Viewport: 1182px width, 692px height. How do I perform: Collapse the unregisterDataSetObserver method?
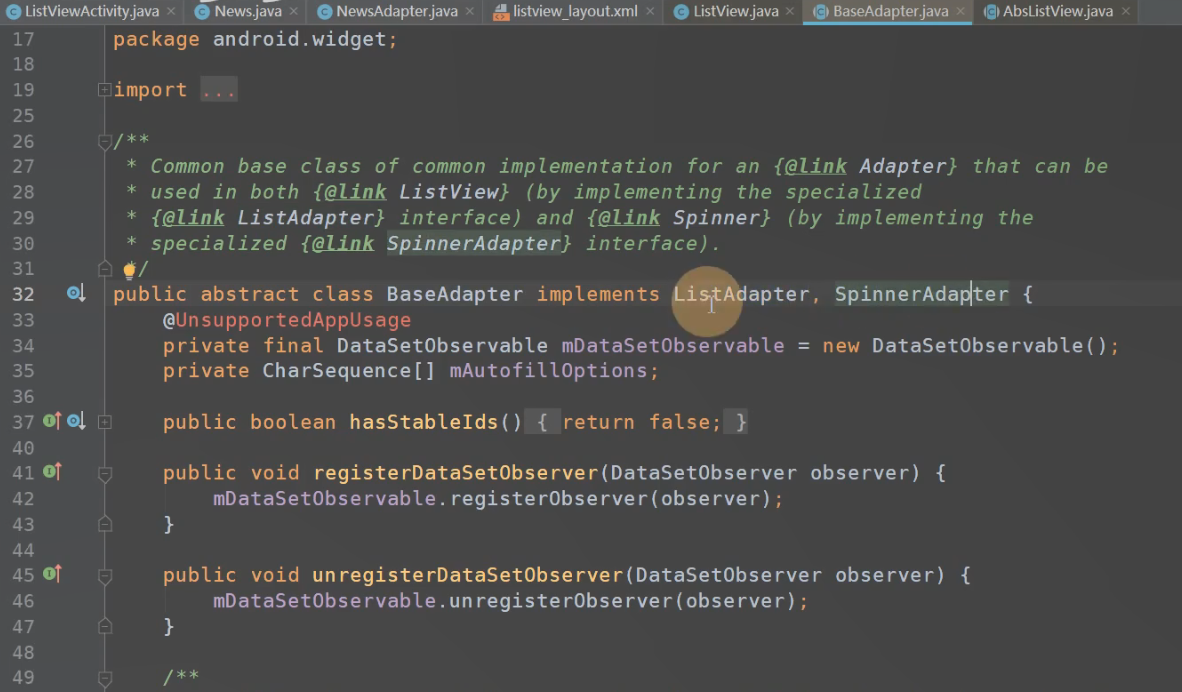[x=105, y=576]
